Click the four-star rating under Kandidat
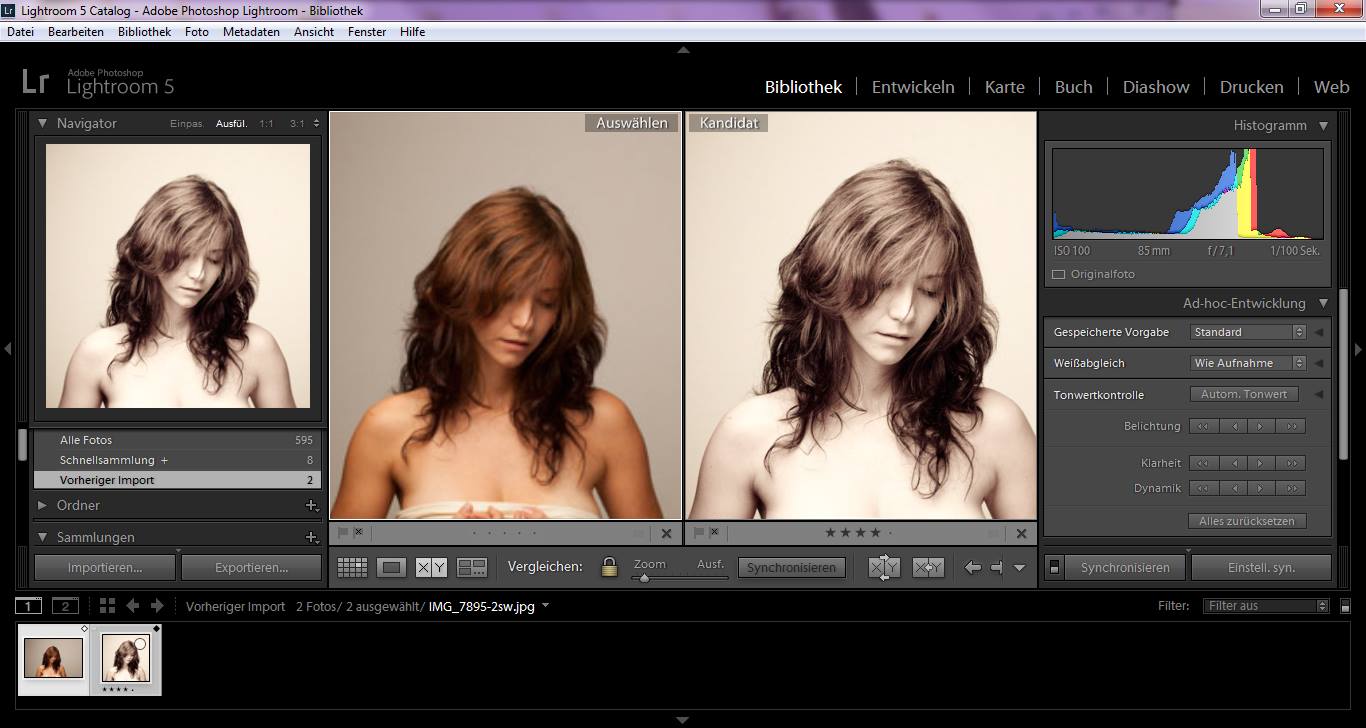This screenshot has height=728, width=1366. [x=876, y=533]
